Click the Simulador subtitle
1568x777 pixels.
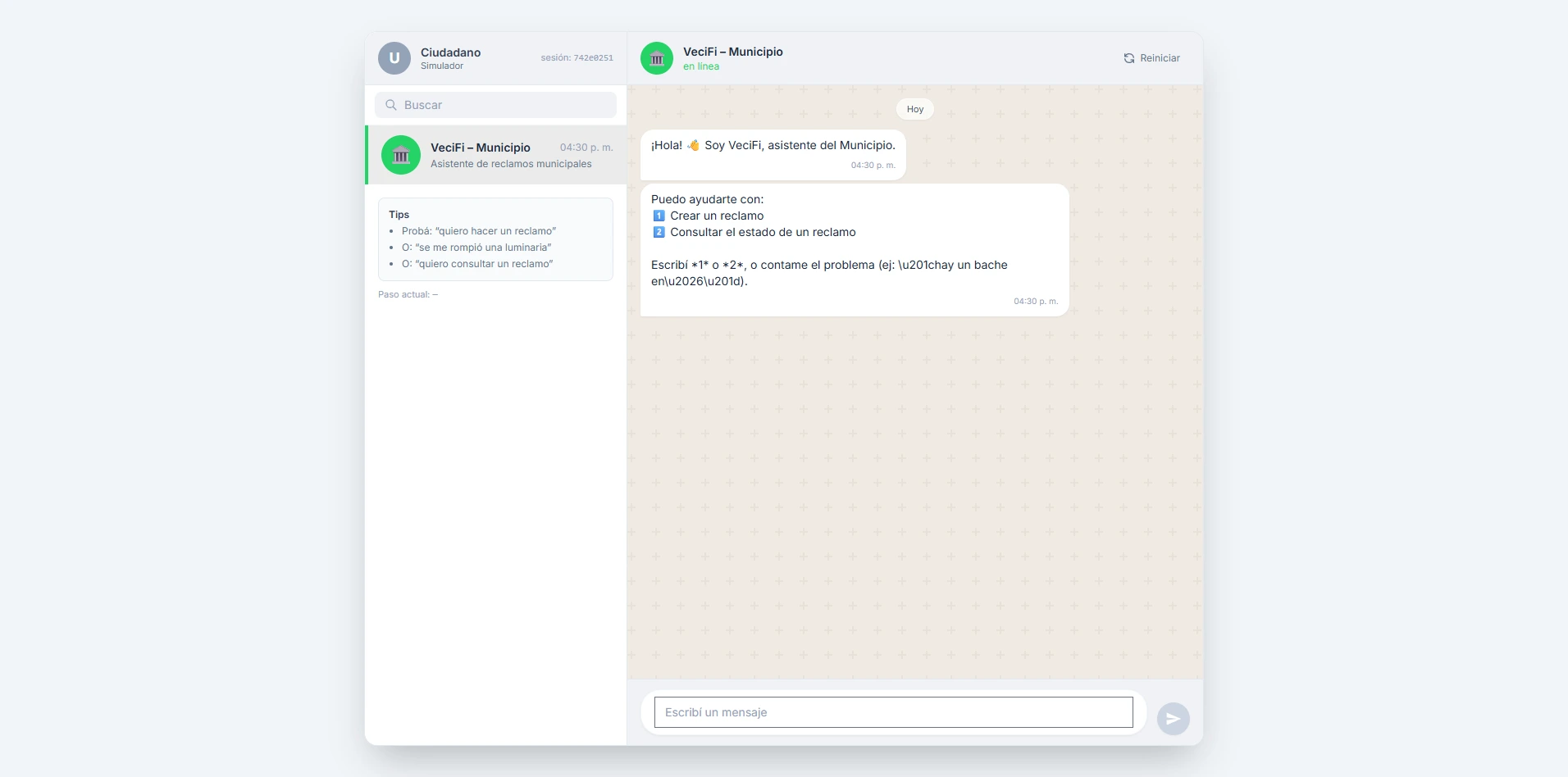pos(442,66)
